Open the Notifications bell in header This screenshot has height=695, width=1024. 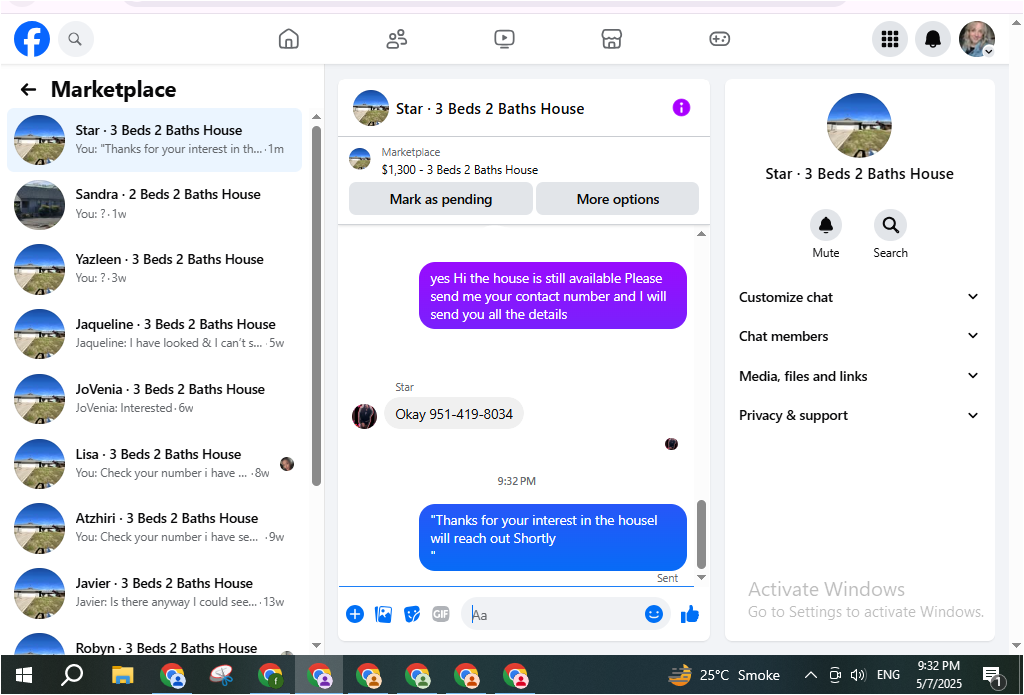pyautogui.click(x=933, y=39)
